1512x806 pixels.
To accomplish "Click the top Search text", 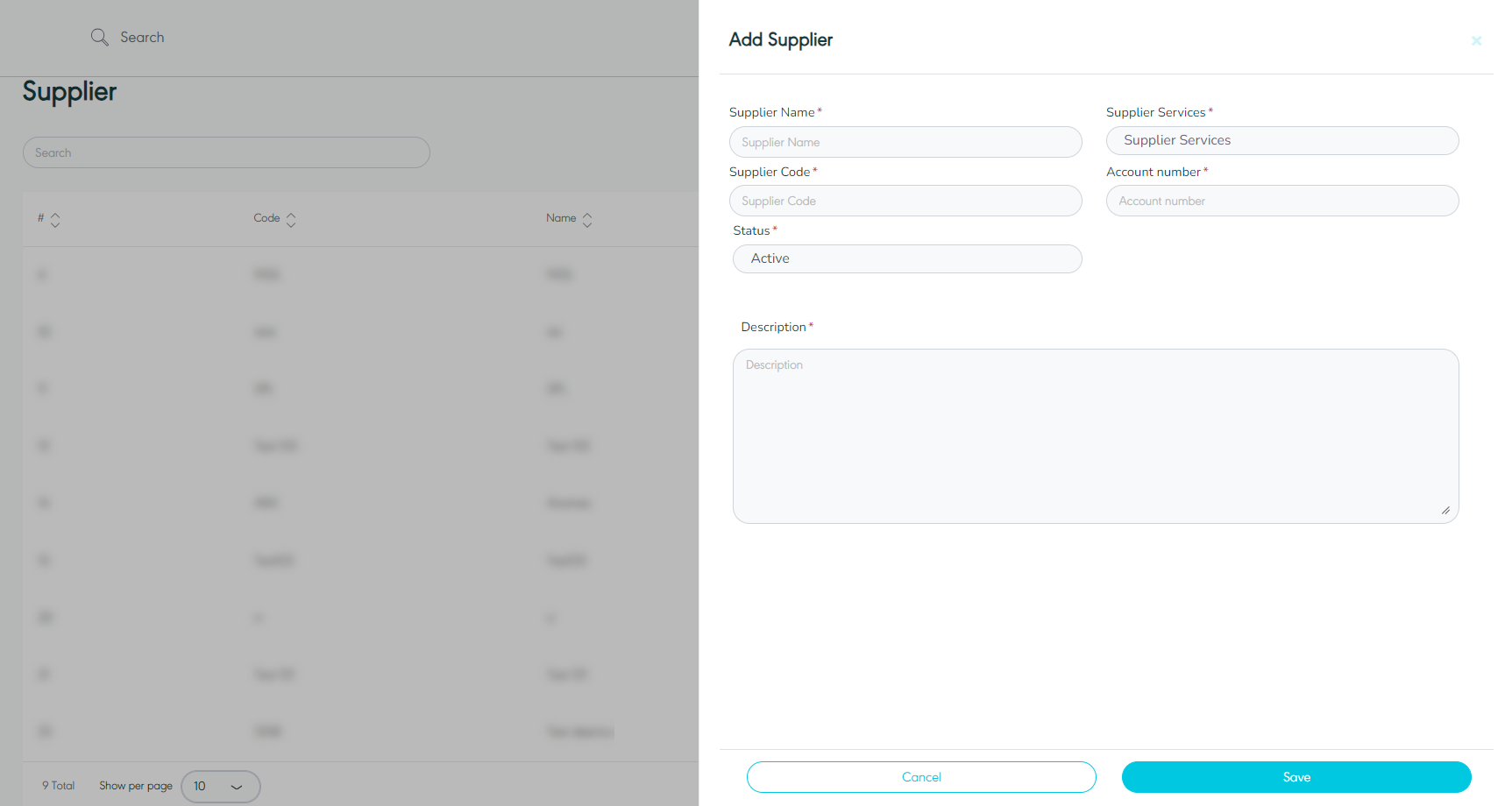I will point(142,37).
